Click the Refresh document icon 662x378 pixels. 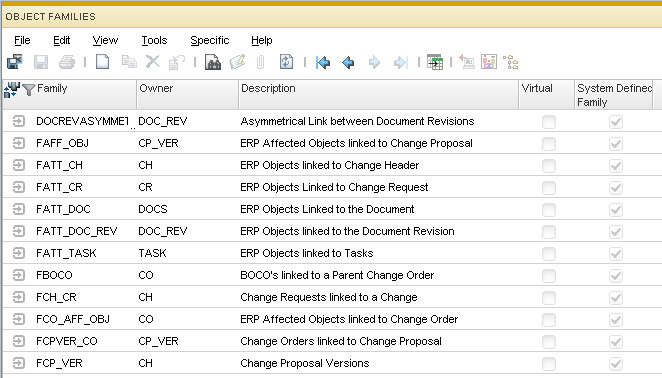coord(286,62)
